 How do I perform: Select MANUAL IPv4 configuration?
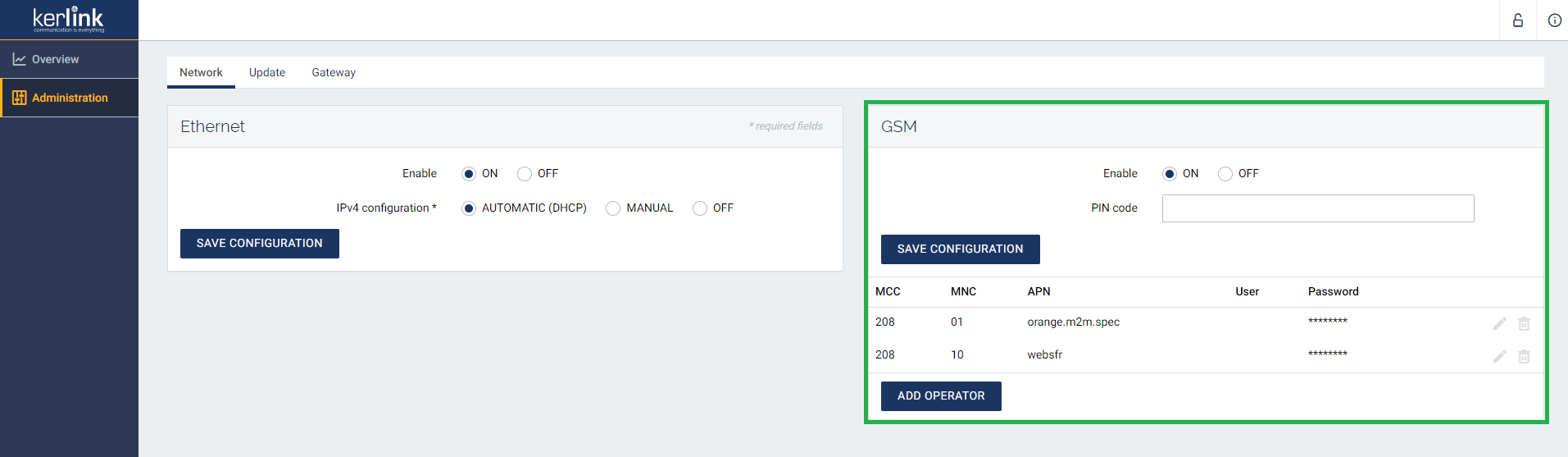pos(613,208)
